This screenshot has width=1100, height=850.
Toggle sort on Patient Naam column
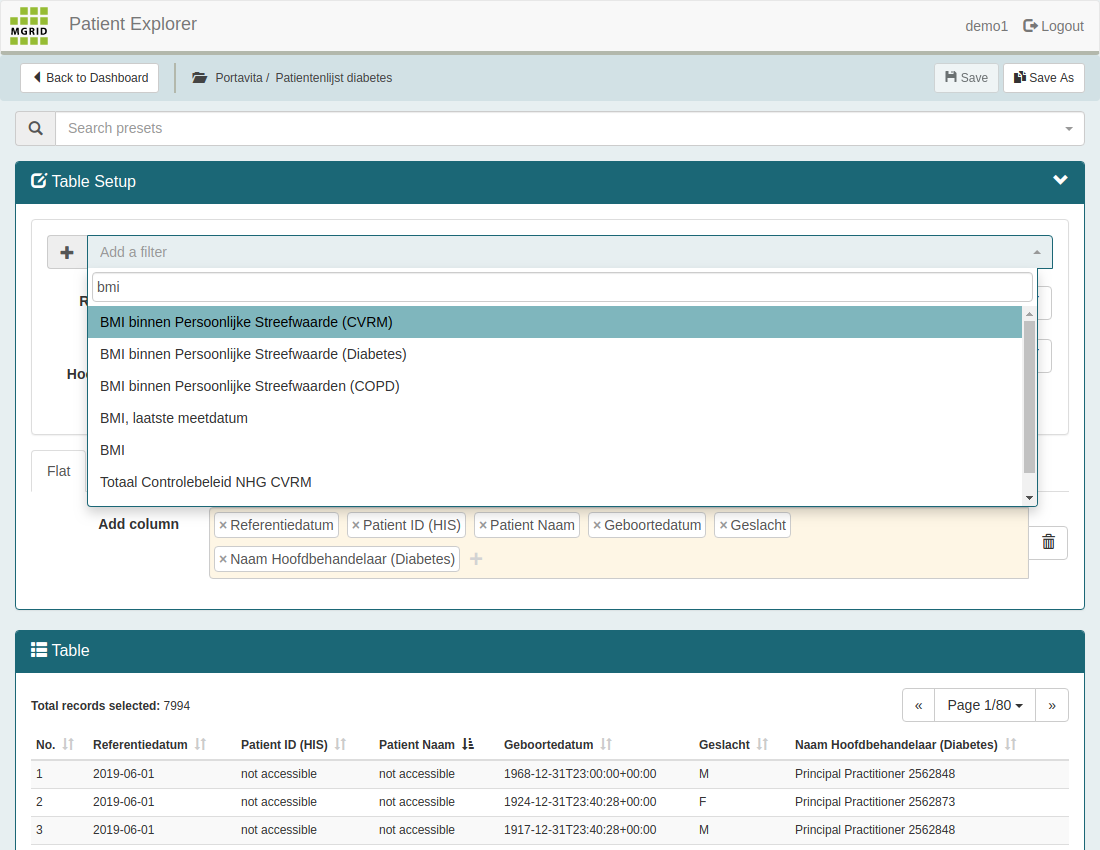point(468,744)
